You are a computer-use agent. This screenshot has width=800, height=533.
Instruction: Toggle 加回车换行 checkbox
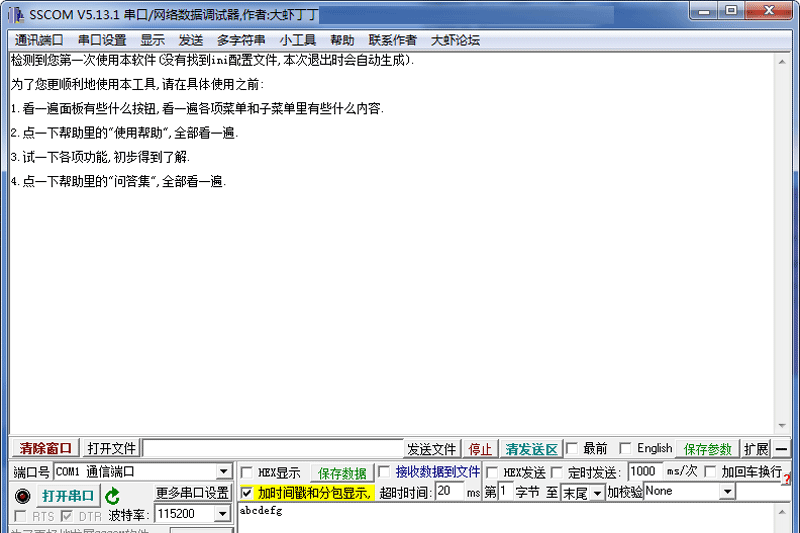710,471
